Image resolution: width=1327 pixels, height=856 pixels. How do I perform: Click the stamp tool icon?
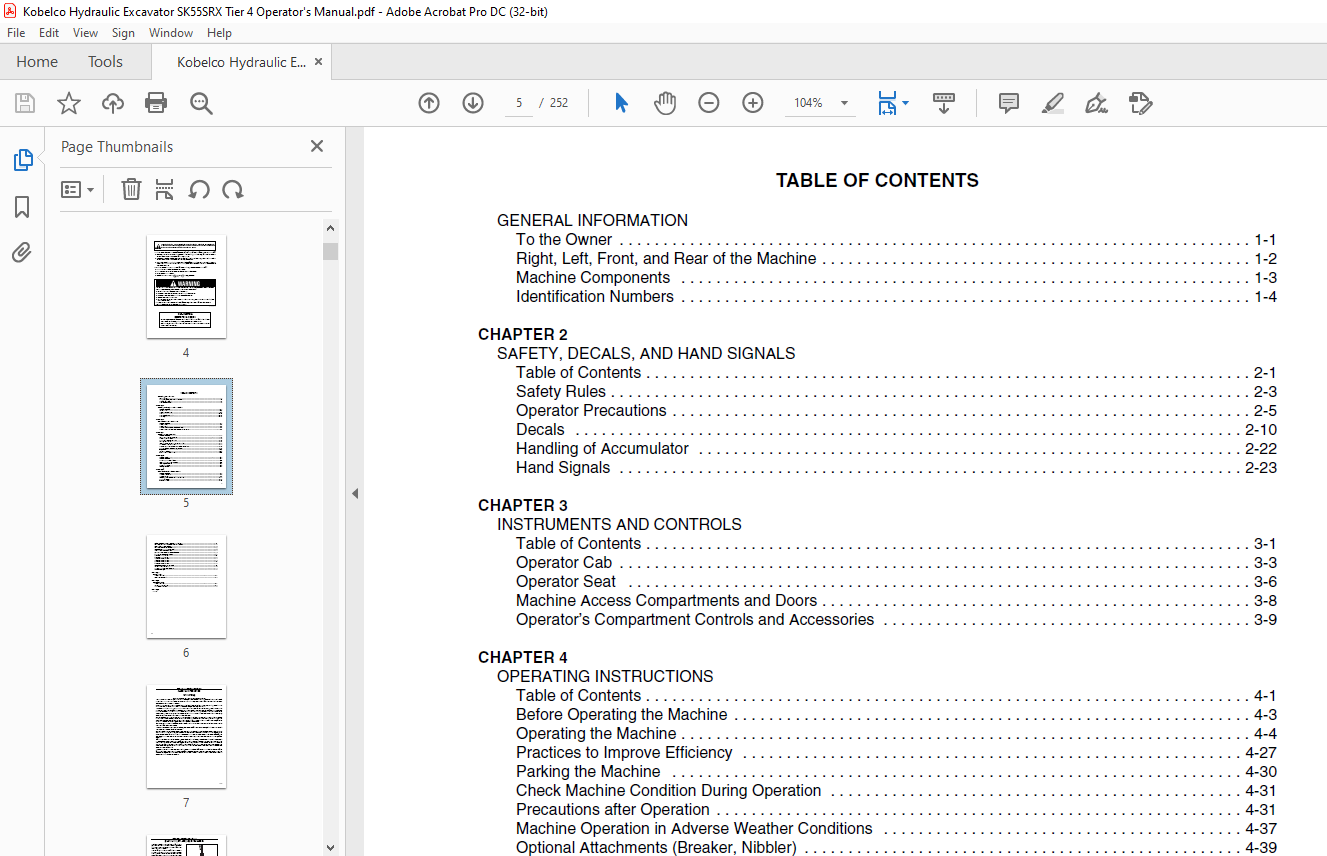[x=1140, y=103]
